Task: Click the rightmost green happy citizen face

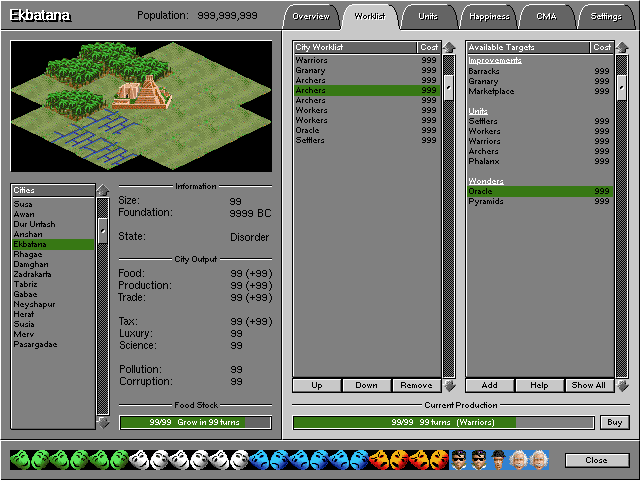Action: tap(119, 460)
